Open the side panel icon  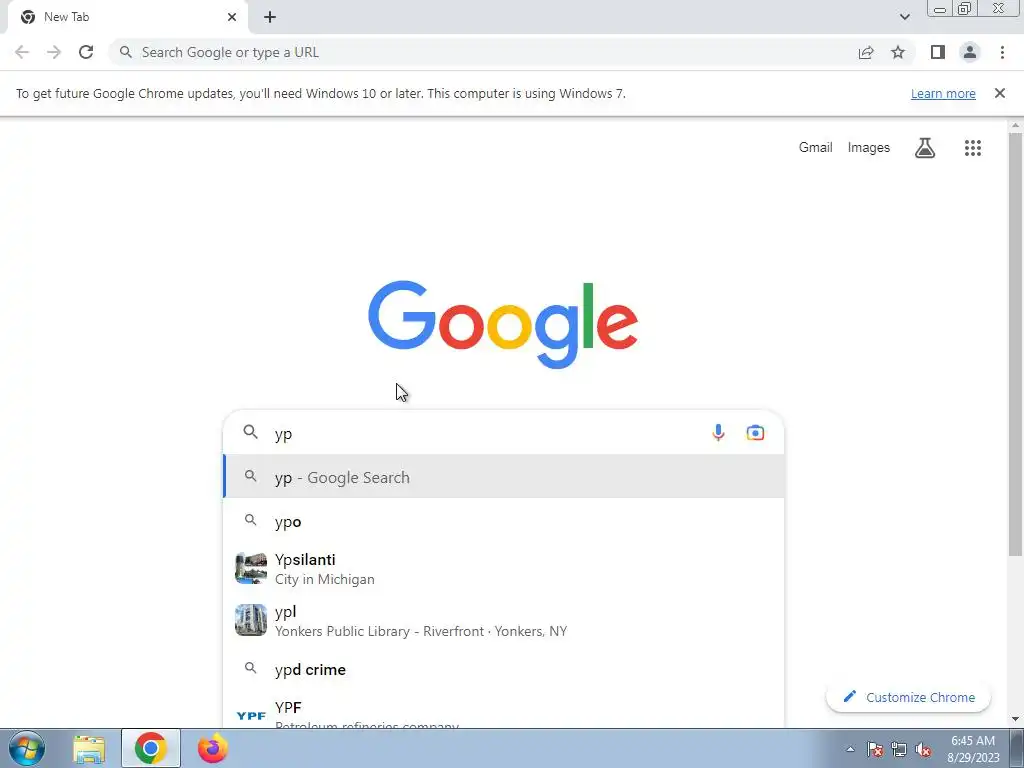[938, 52]
